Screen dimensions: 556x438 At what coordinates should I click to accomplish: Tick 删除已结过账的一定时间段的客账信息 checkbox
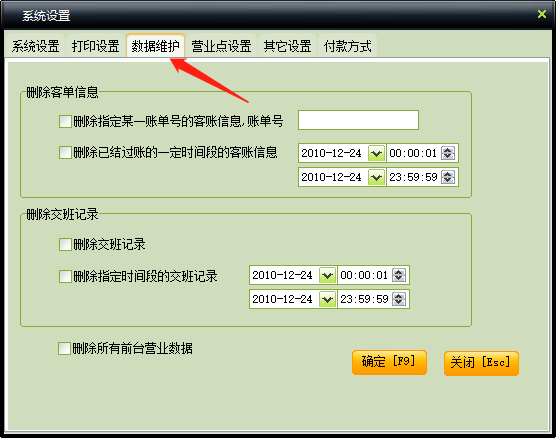65,153
